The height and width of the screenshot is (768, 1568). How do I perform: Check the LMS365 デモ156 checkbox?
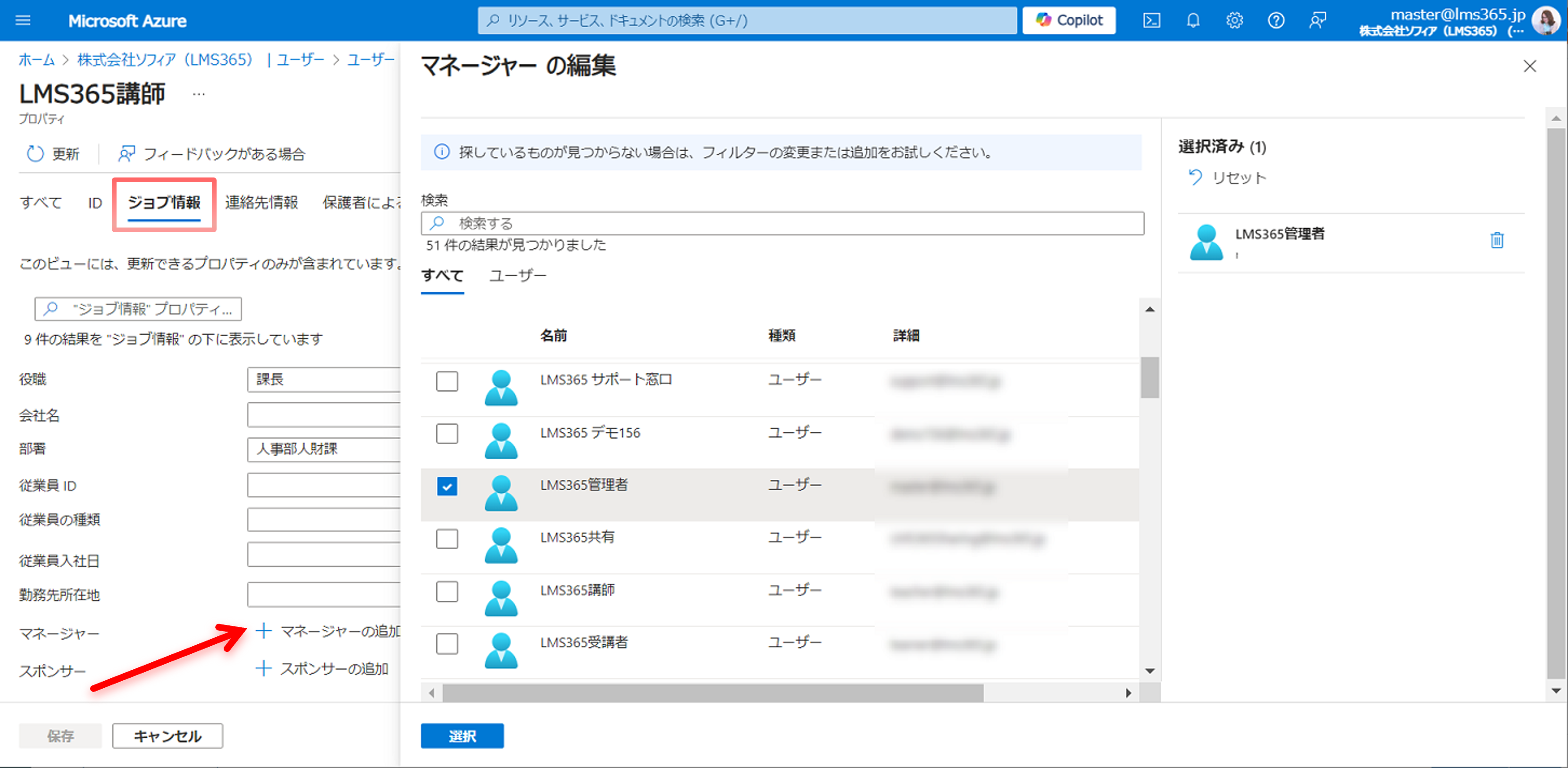coord(447,434)
